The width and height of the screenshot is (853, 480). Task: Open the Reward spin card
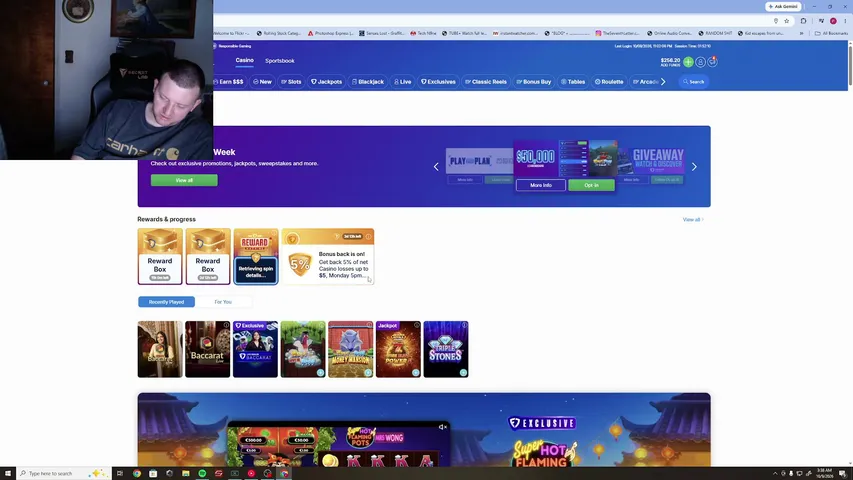tap(256, 256)
